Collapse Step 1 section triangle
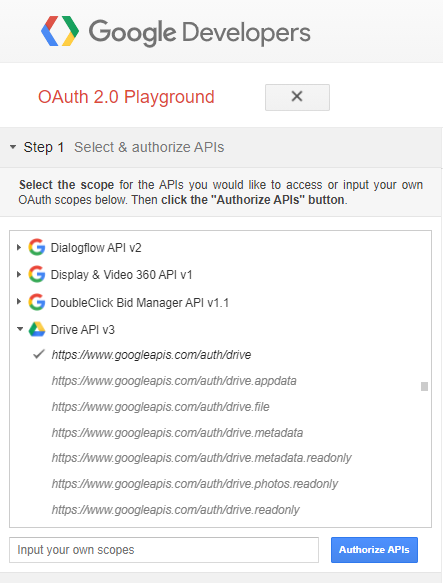443x583 pixels. [13, 147]
